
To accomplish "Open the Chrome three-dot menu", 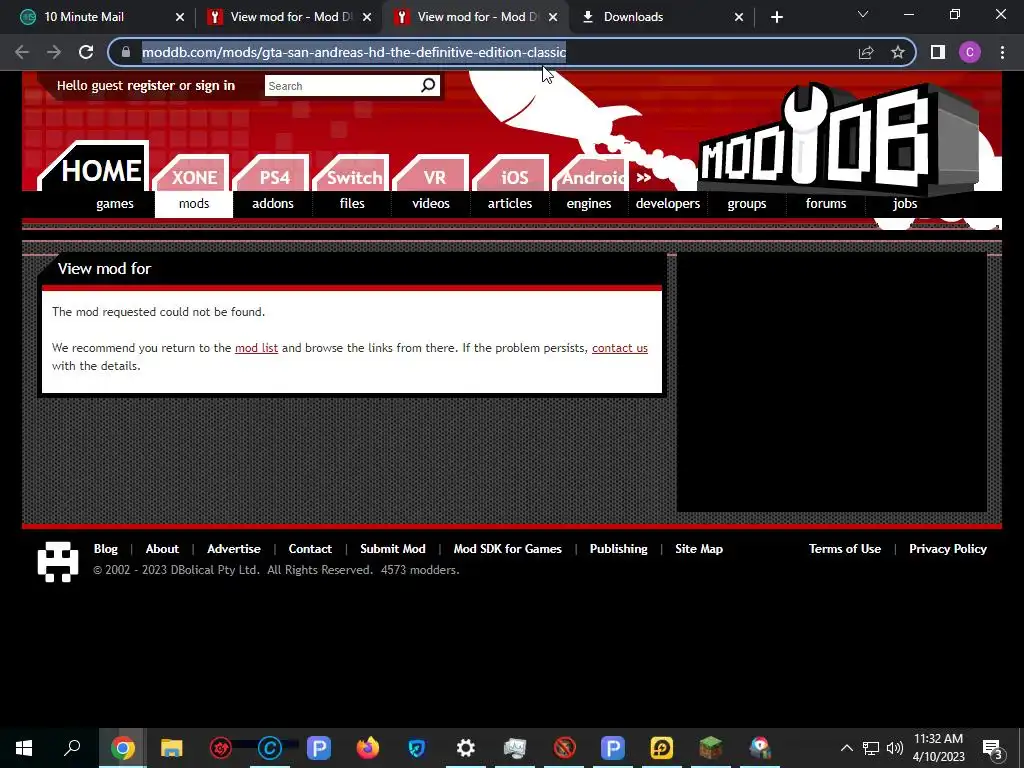I will [x=1002, y=52].
